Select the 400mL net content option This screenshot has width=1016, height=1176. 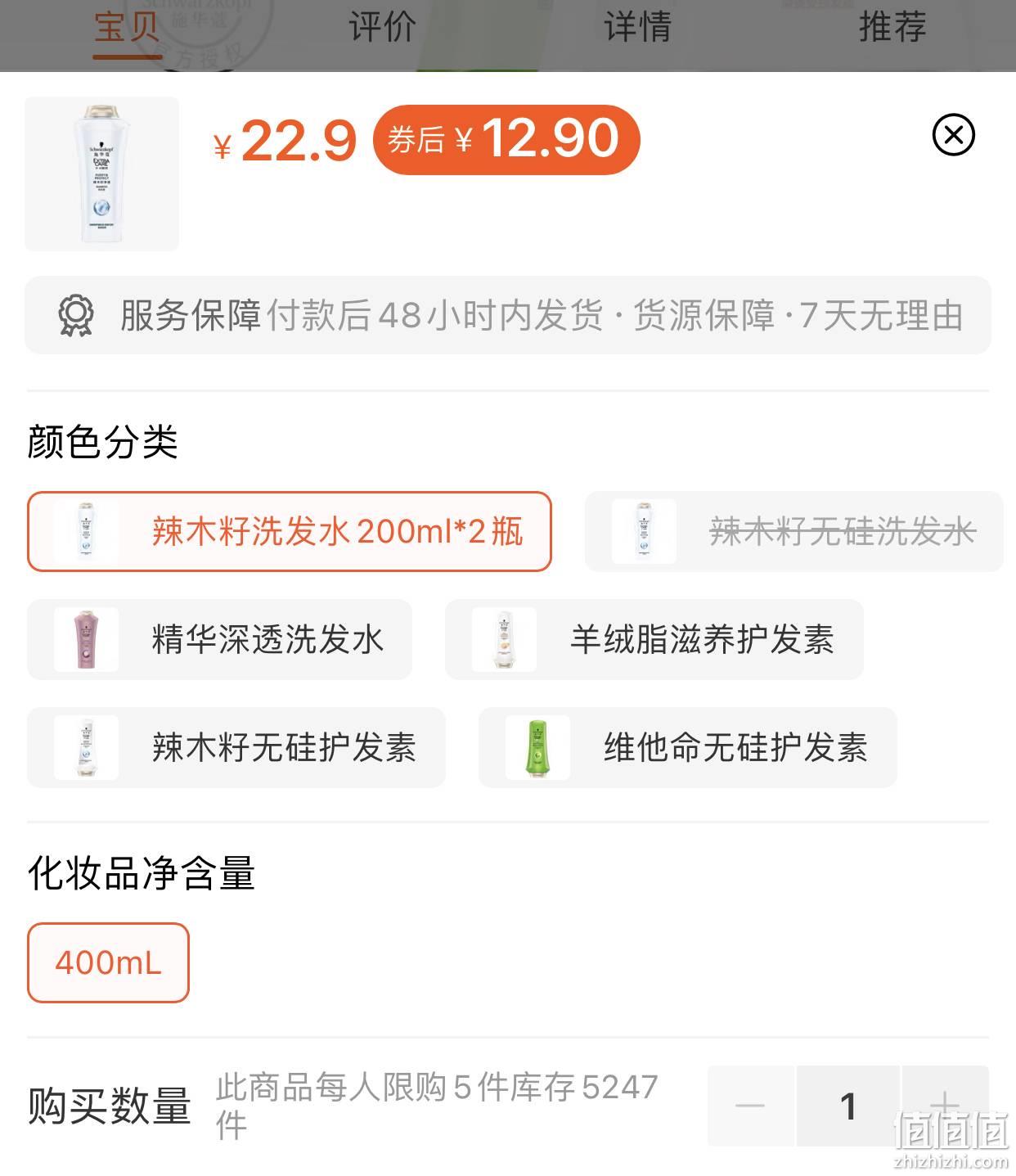click(108, 962)
